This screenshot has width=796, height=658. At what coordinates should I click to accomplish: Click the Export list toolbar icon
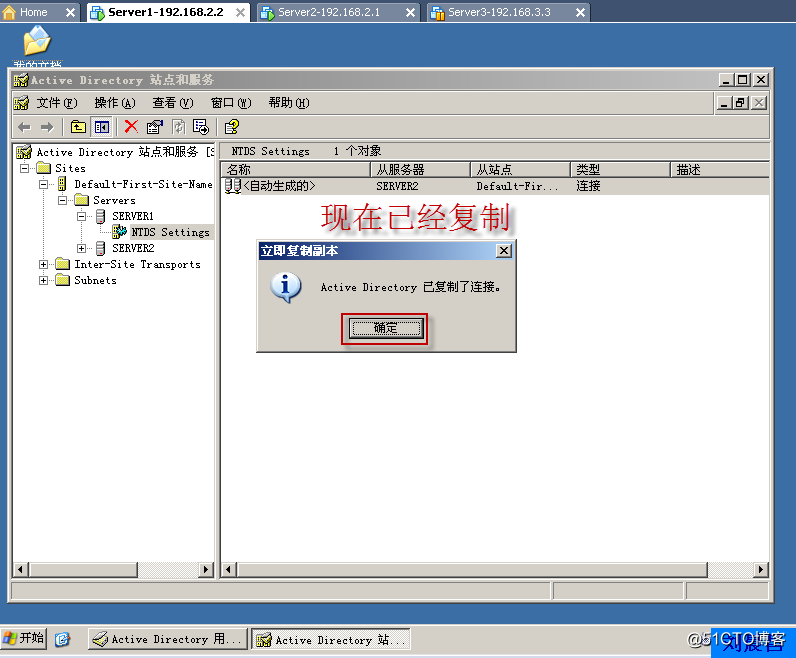(201, 127)
